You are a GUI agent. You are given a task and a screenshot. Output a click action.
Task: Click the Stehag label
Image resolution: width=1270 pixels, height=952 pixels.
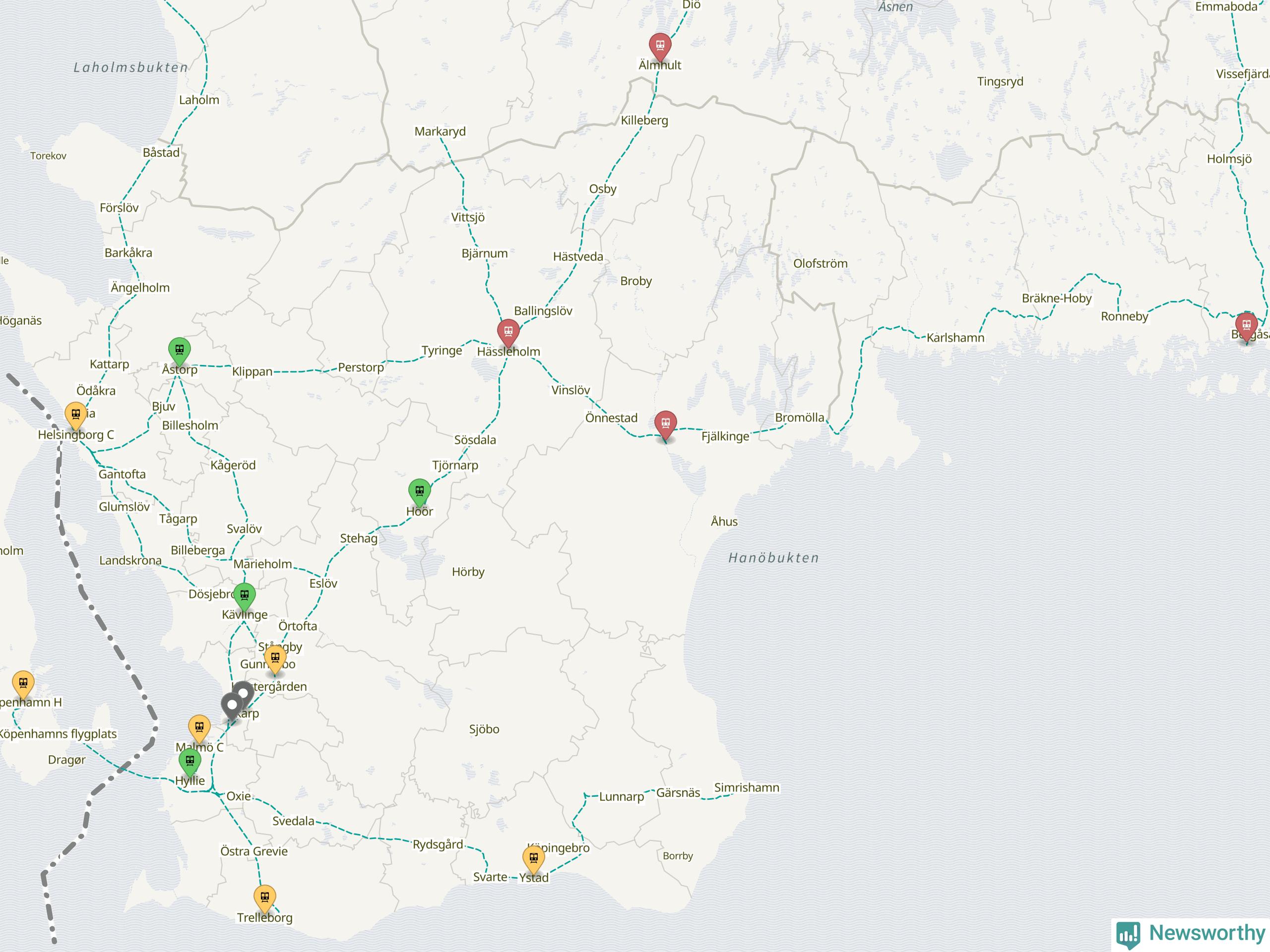point(358,539)
